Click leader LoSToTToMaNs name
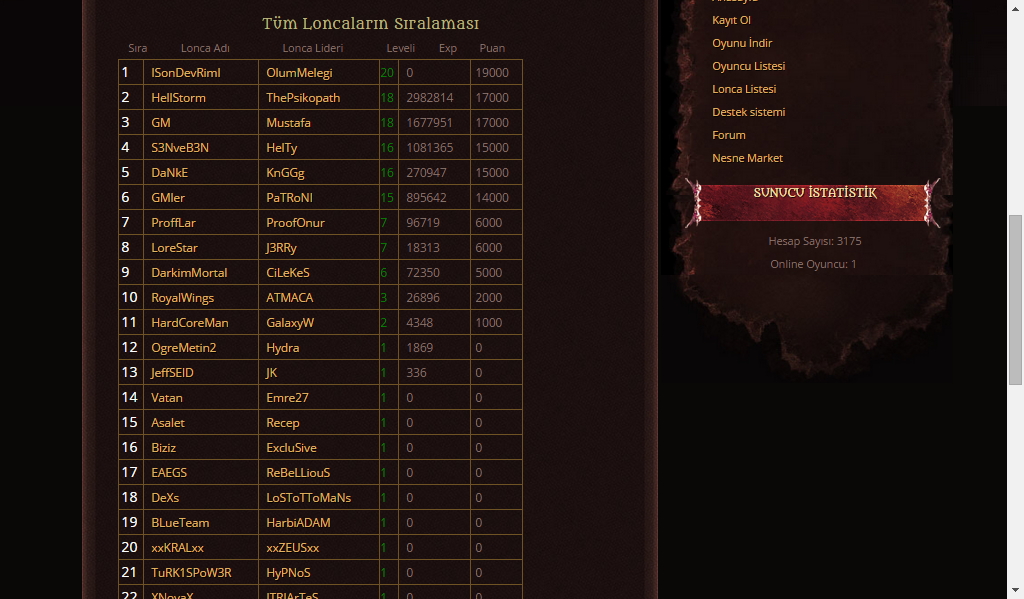 click(308, 498)
